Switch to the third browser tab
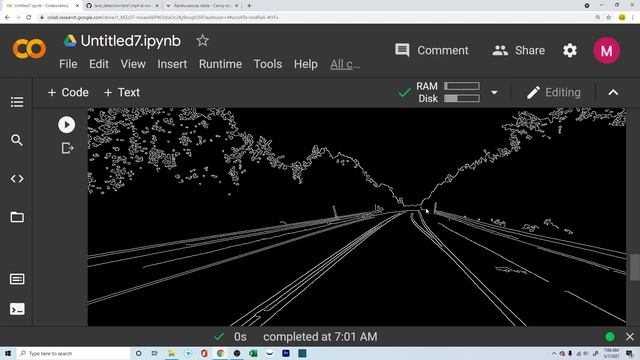This screenshot has height=360, width=640. 202,6
